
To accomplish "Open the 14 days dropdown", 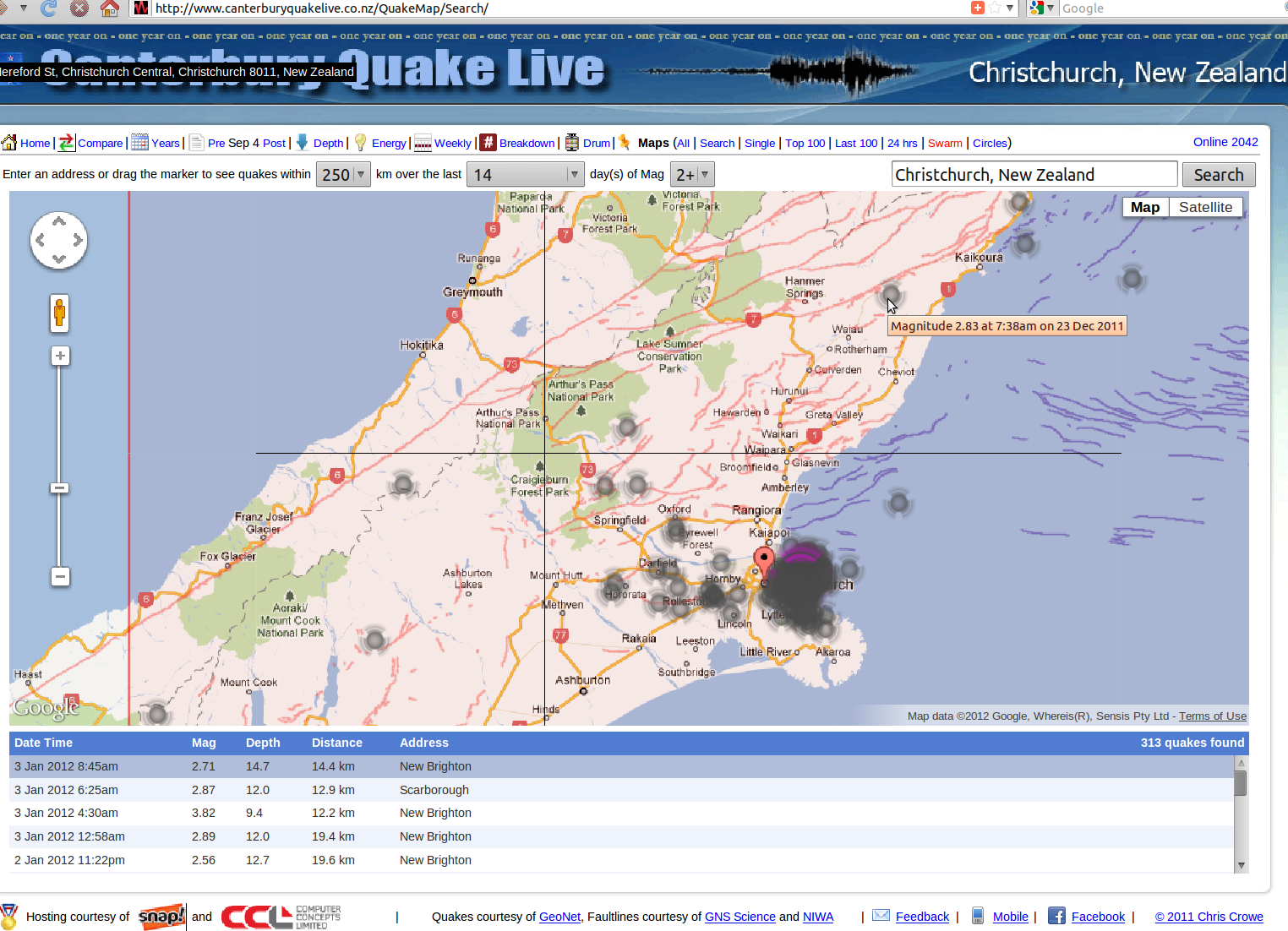I will tap(525, 175).
